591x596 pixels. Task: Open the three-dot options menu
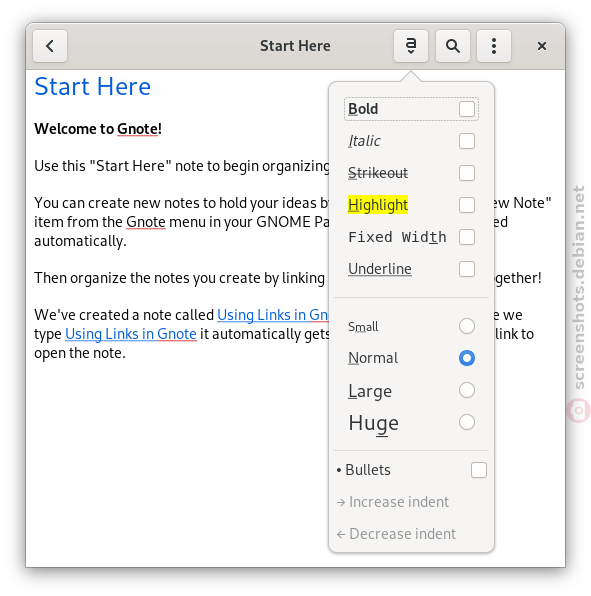pos(494,46)
